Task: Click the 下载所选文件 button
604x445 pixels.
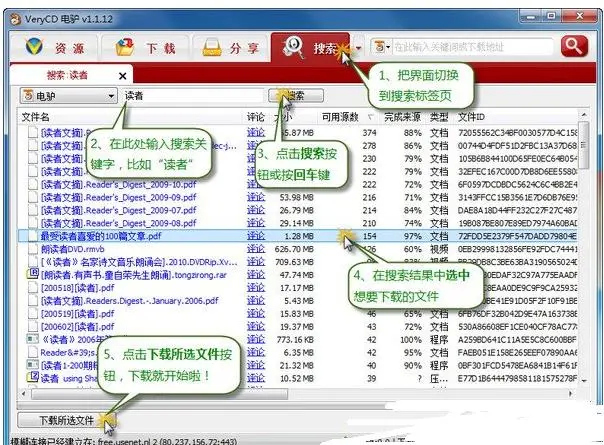Action: pos(66,420)
